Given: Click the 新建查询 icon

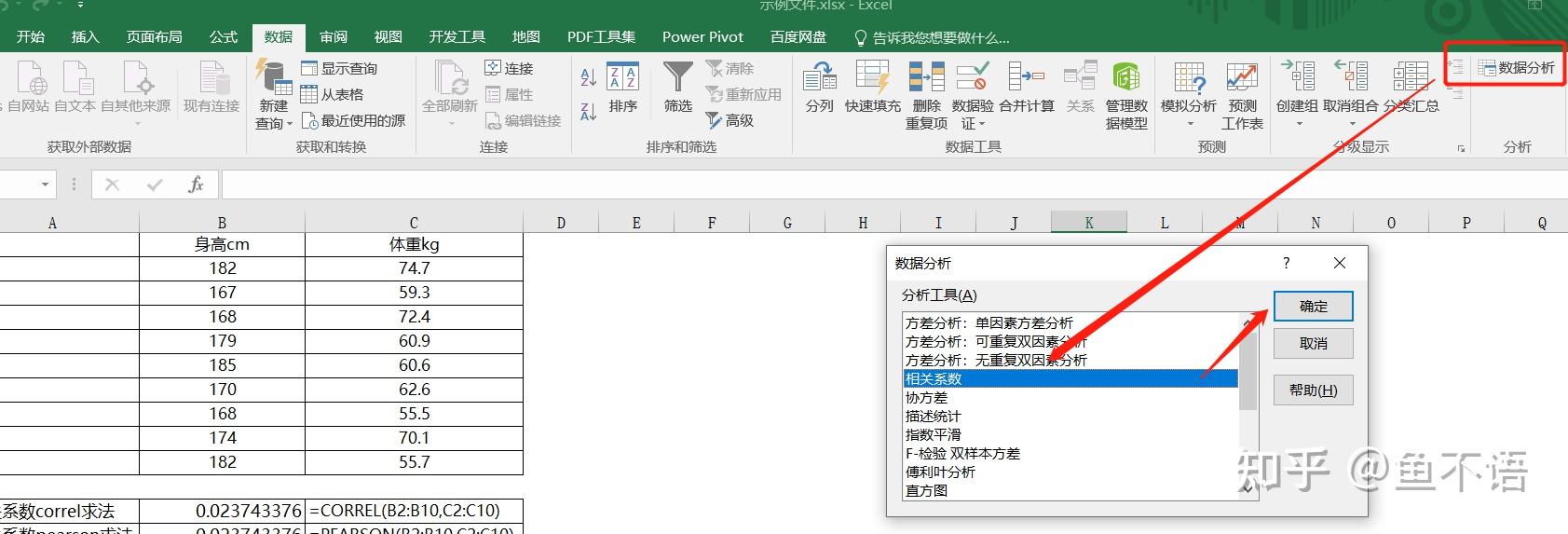Looking at the screenshot, I should coord(274,94).
